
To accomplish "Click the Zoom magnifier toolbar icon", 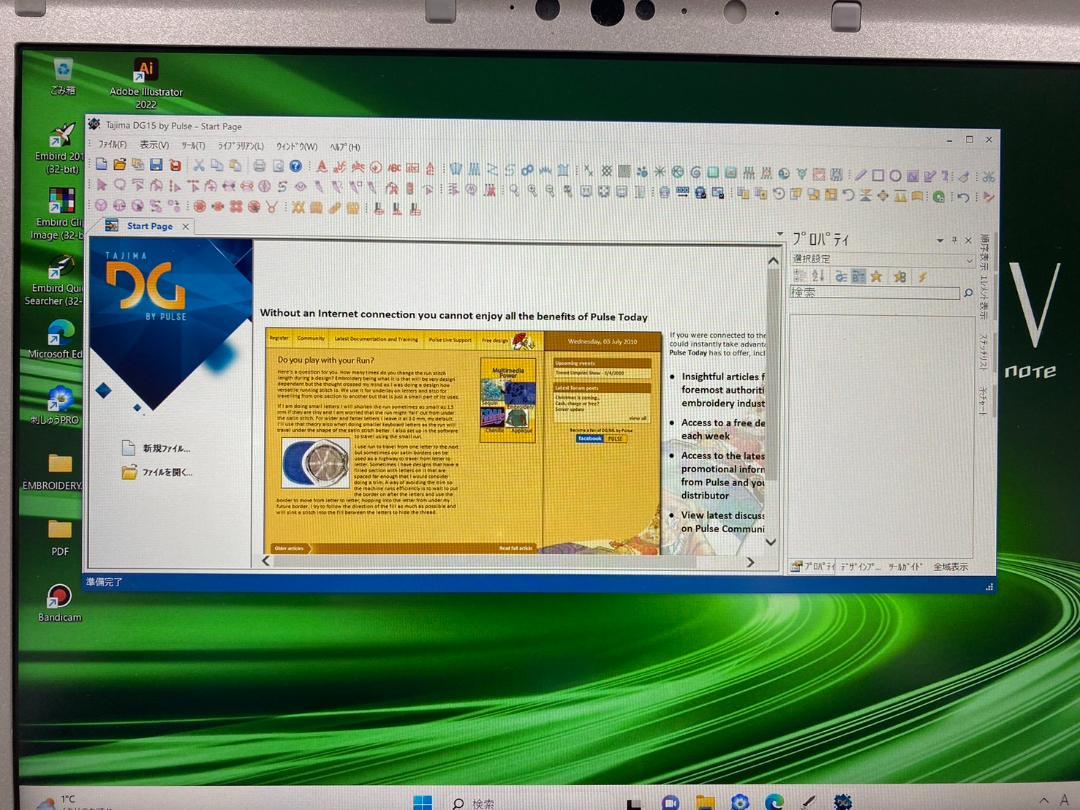I will pyautogui.click(x=515, y=190).
